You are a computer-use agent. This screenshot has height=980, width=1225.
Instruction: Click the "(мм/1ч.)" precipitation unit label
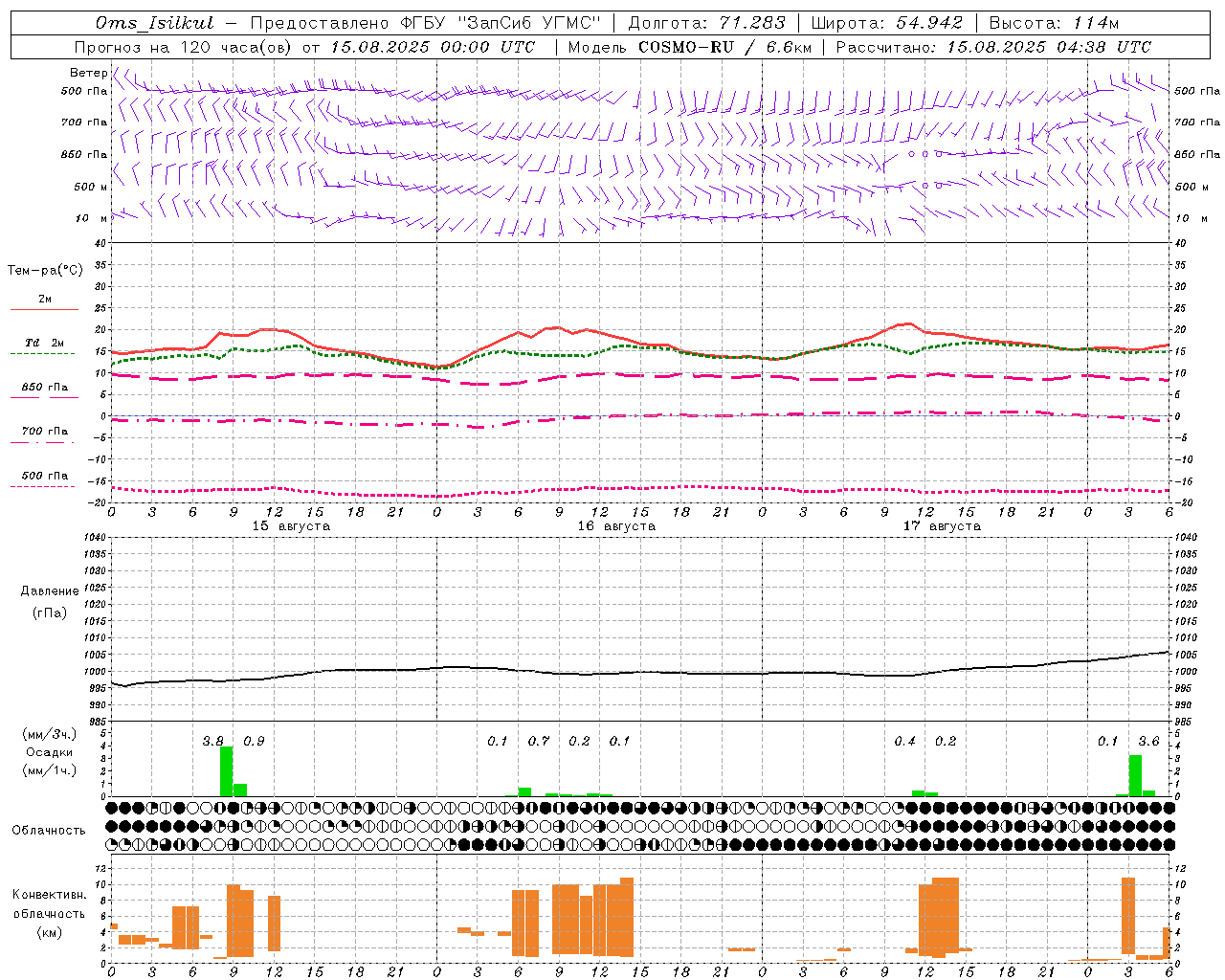click(50, 770)
